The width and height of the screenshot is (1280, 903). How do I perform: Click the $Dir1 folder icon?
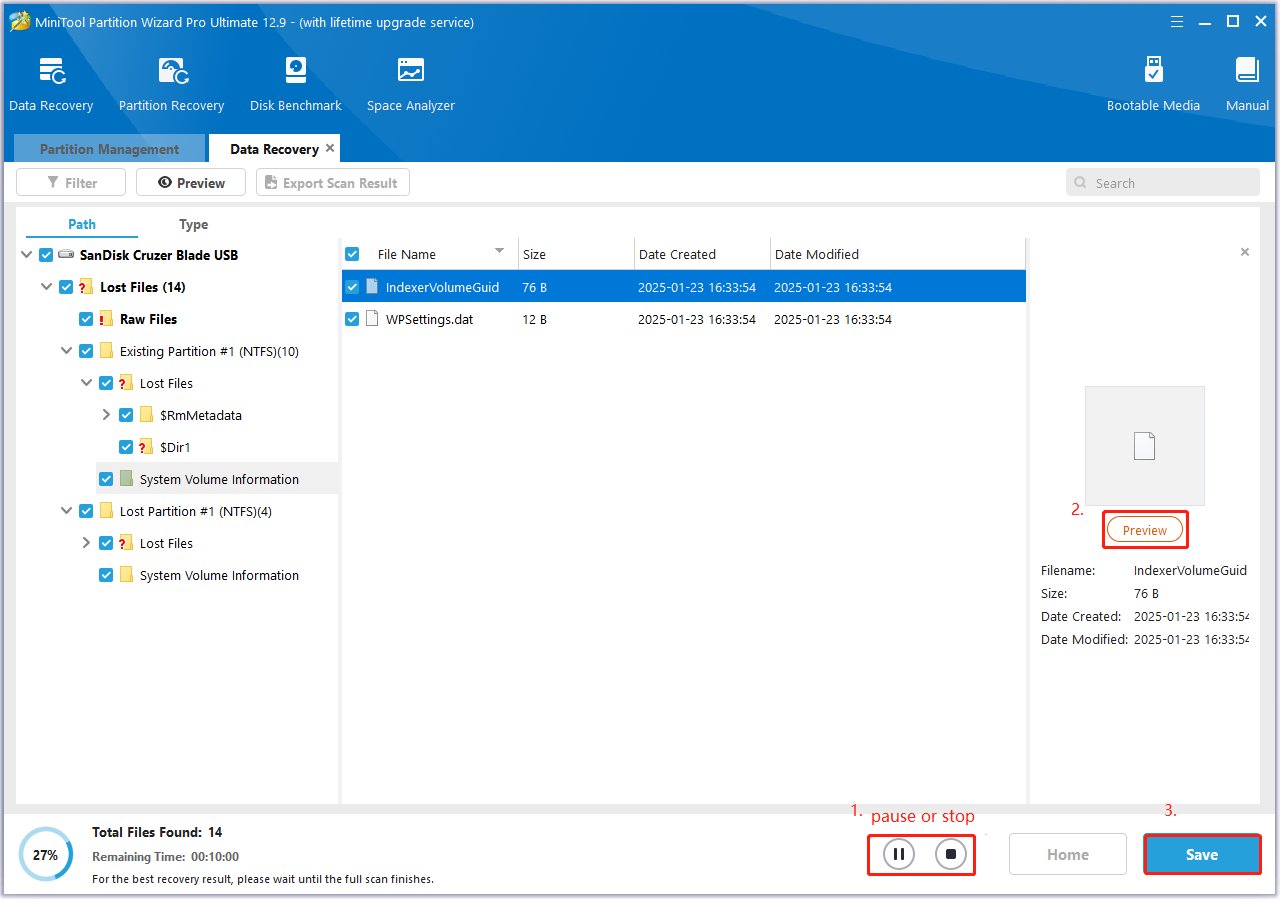coord(146,447)
